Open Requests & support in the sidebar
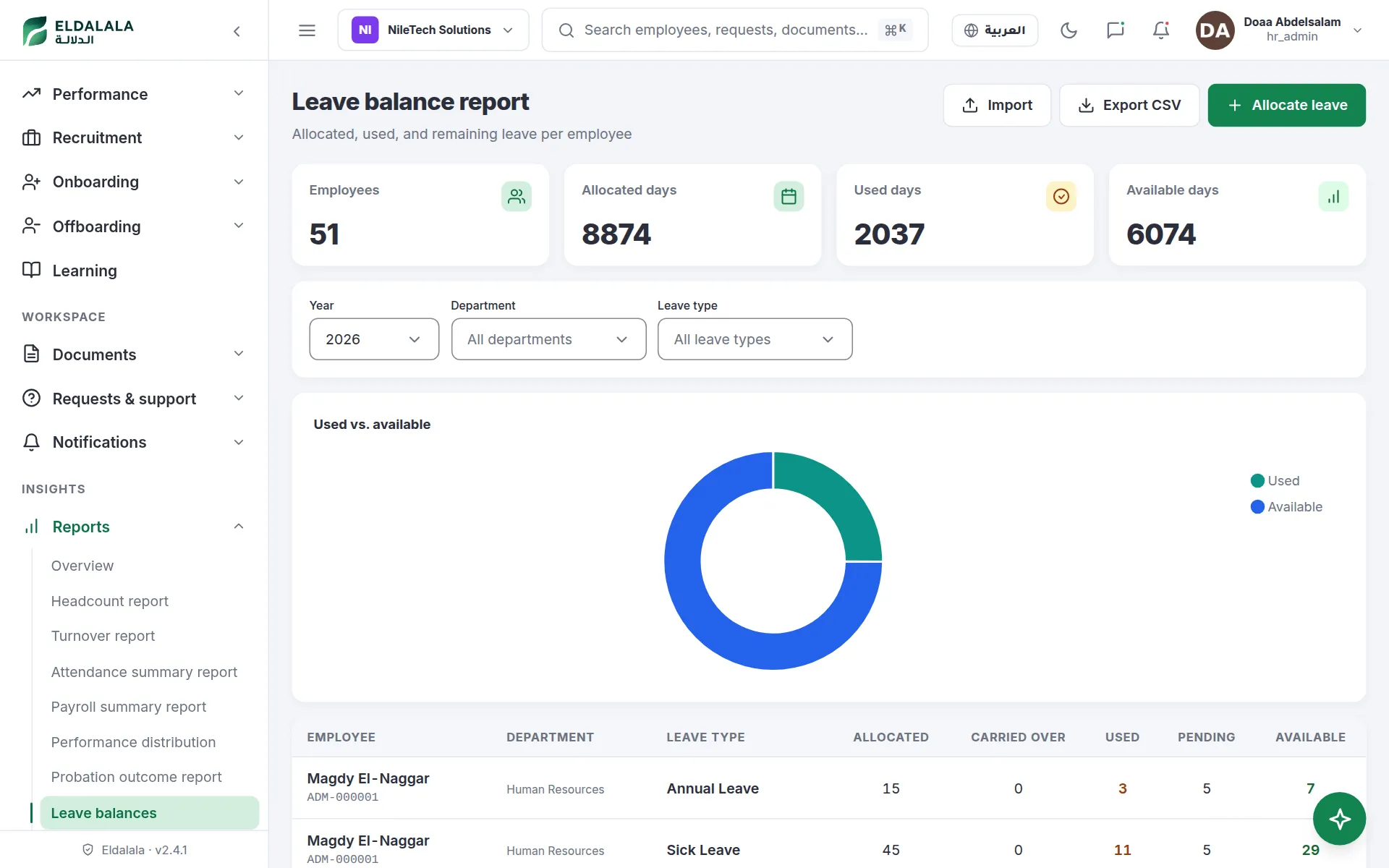Screen dimensions: 1389x868 coord(134,399)
